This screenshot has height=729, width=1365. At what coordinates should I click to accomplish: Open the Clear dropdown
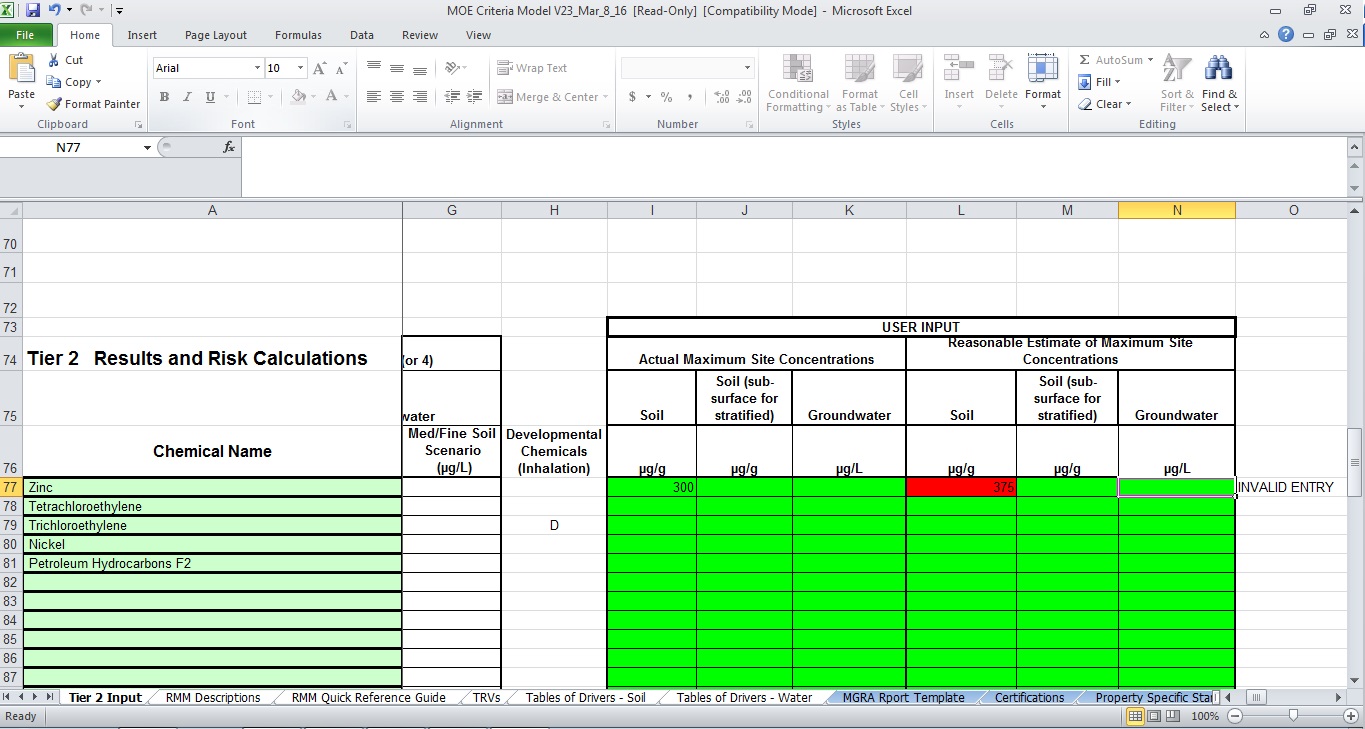click(1105, 104)
